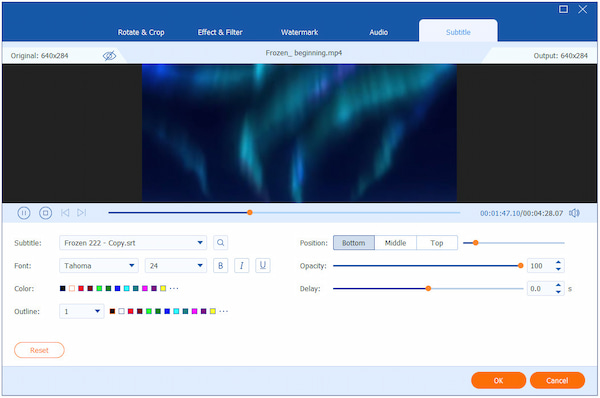Pick white font color swatch
Viewport: 600px width, 398px height.
point(72,288)
